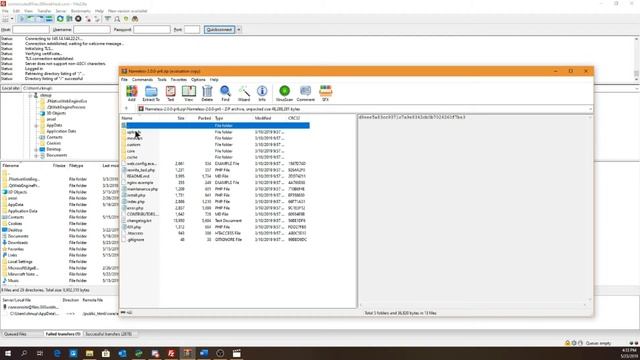Open File Explorer from the taskbar
Image resolution: width=640 pixels, height=360 pixels.
[x=89, y=353]
